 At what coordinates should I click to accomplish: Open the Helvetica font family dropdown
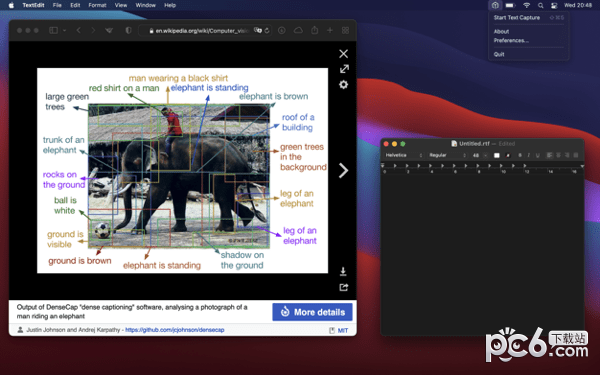[x=404, y=155]
